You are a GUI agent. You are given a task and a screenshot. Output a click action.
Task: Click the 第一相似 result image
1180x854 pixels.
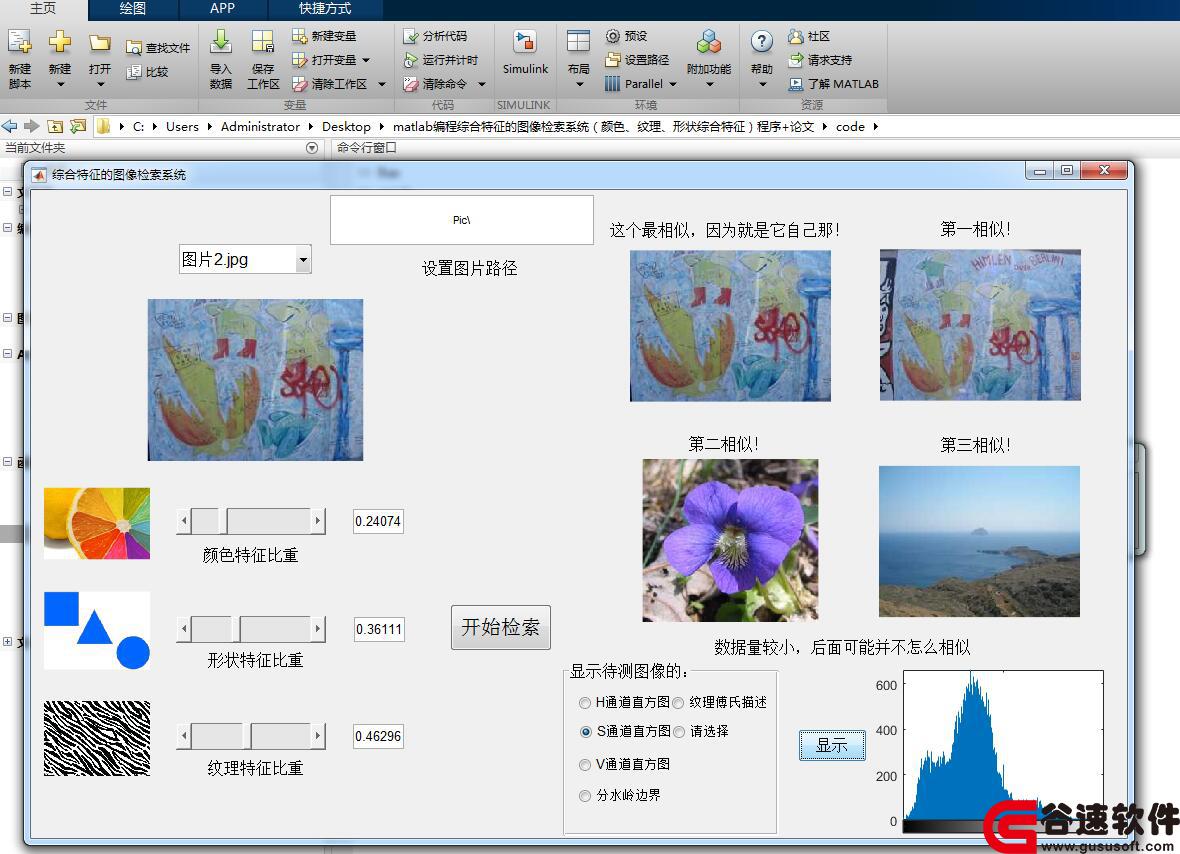pos(980,325)
